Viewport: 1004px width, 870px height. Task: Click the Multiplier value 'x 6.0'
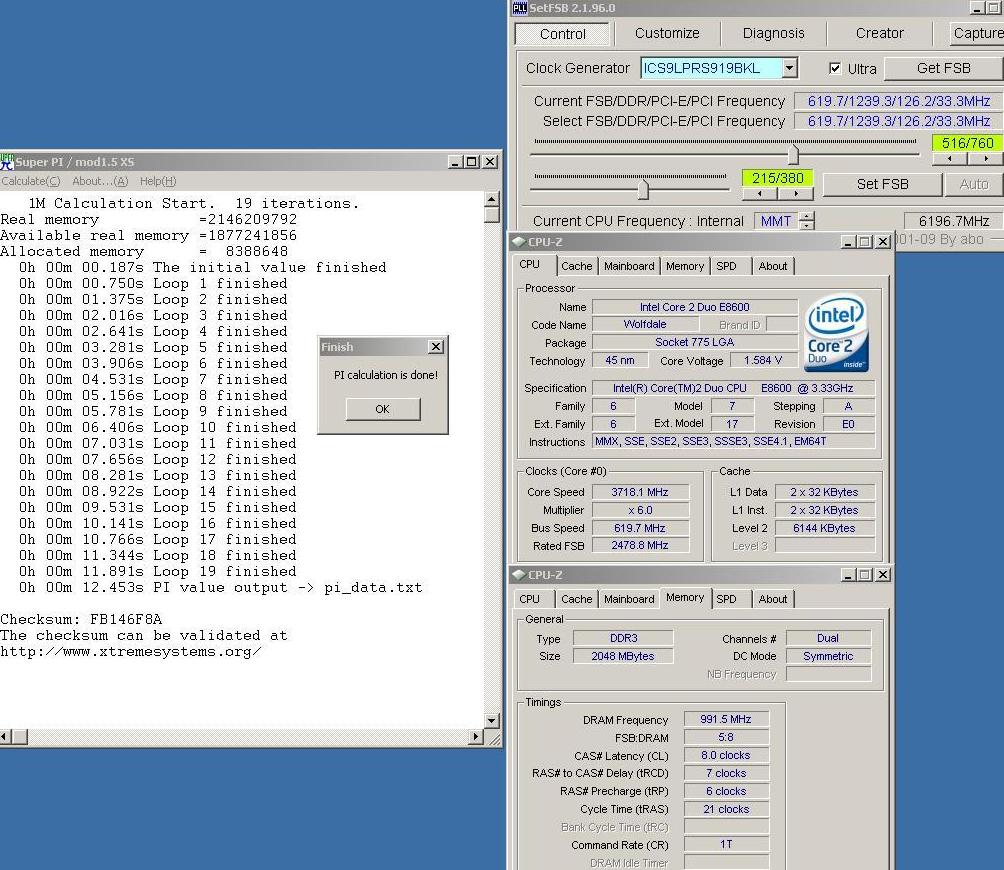point(640,510)
